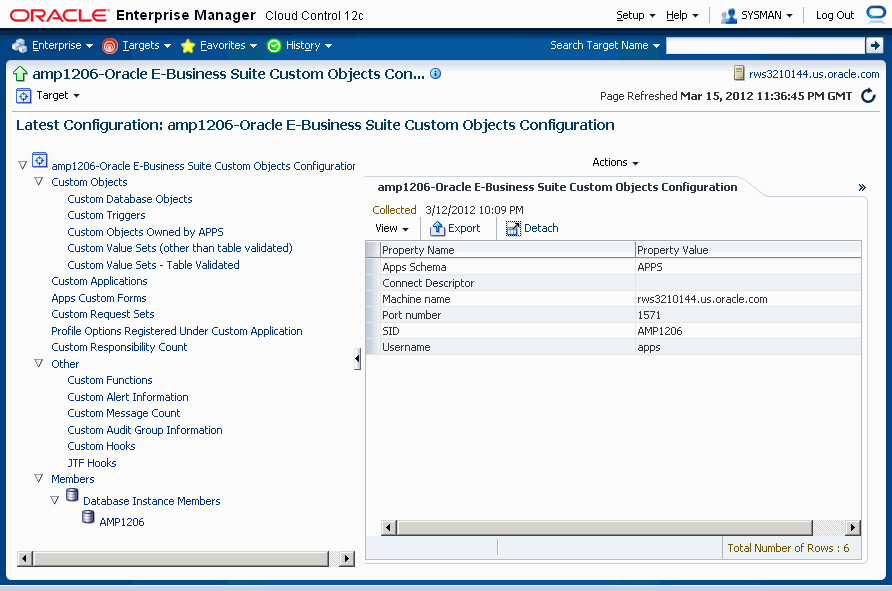Click the info icon beside page title
This screenshot has width=892, height=591.
point(435,73)
